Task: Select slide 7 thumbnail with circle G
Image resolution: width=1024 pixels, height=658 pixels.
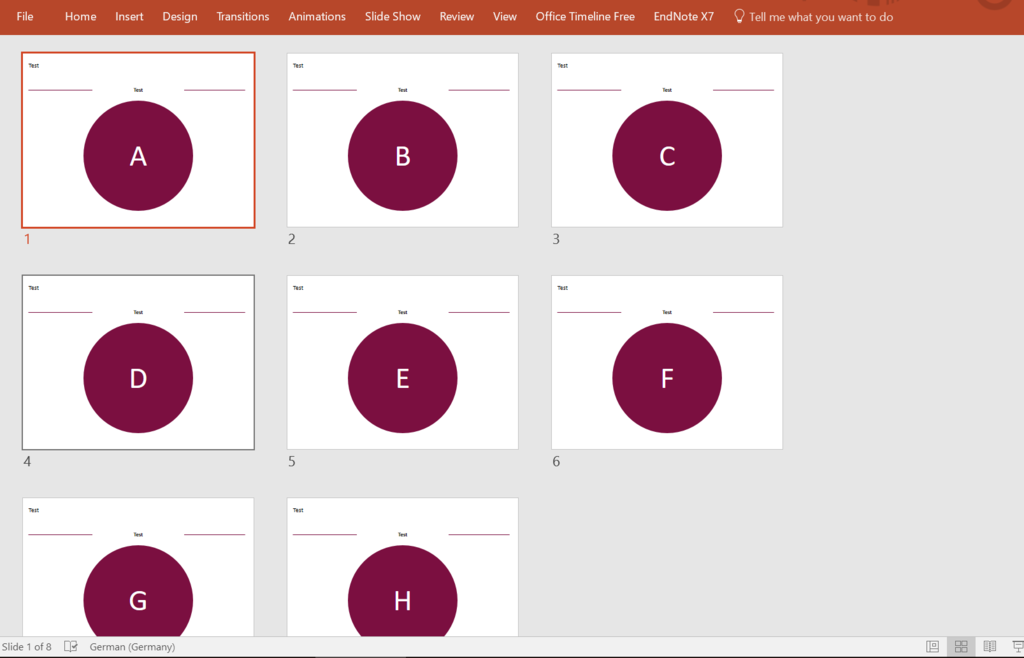Action: [x=138, y=567]
